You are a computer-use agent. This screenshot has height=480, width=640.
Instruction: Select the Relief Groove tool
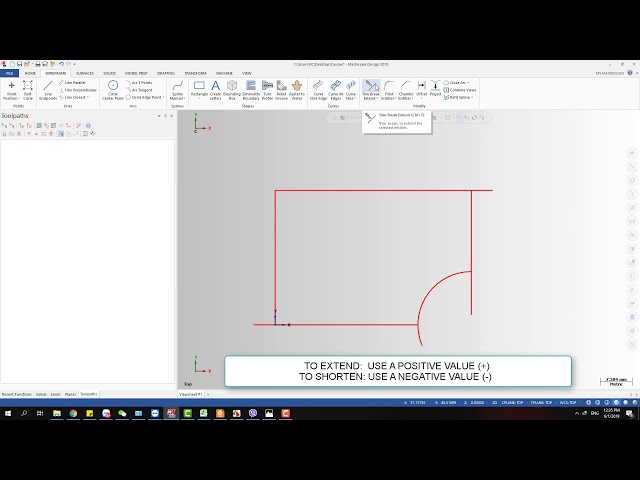(282, 90)
